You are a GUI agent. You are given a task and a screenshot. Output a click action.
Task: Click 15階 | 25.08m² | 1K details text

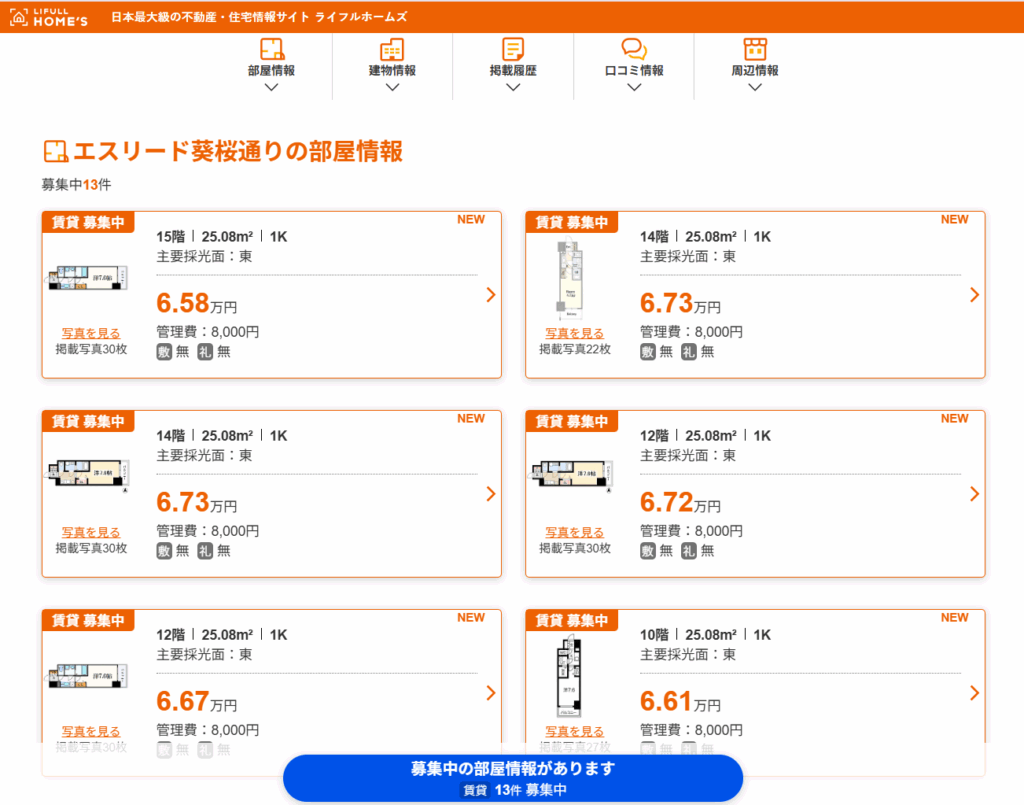[x=222, y=237]
